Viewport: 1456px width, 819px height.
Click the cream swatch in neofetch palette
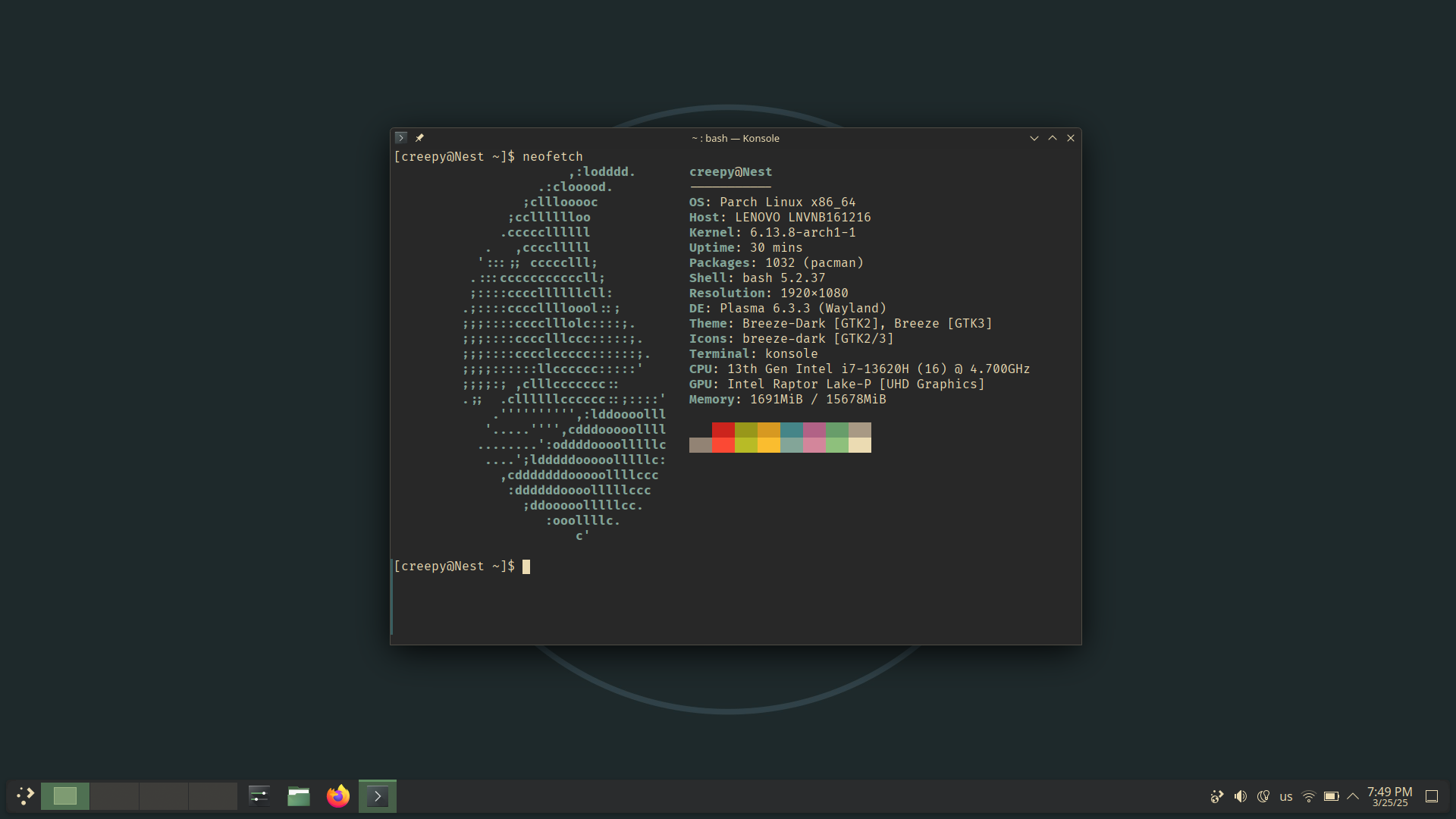[x=860, y=445]
